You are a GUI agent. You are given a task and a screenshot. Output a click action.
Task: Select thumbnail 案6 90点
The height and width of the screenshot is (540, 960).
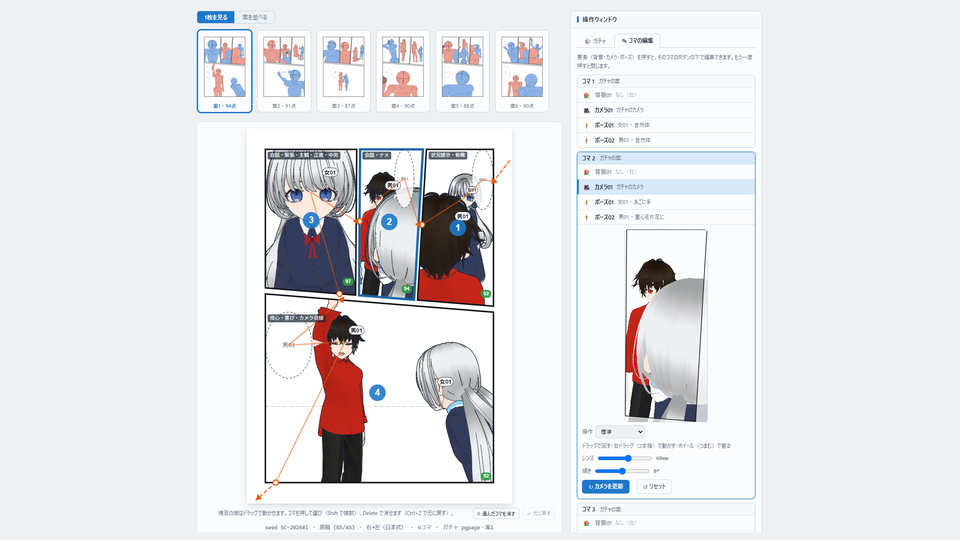522,71
